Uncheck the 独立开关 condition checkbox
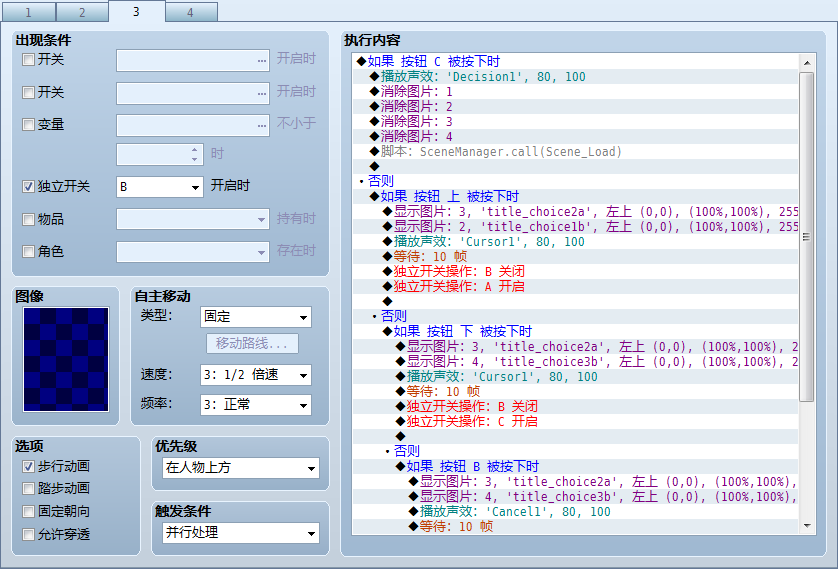Screen dimensions: 838x569 tap(28, 186)
